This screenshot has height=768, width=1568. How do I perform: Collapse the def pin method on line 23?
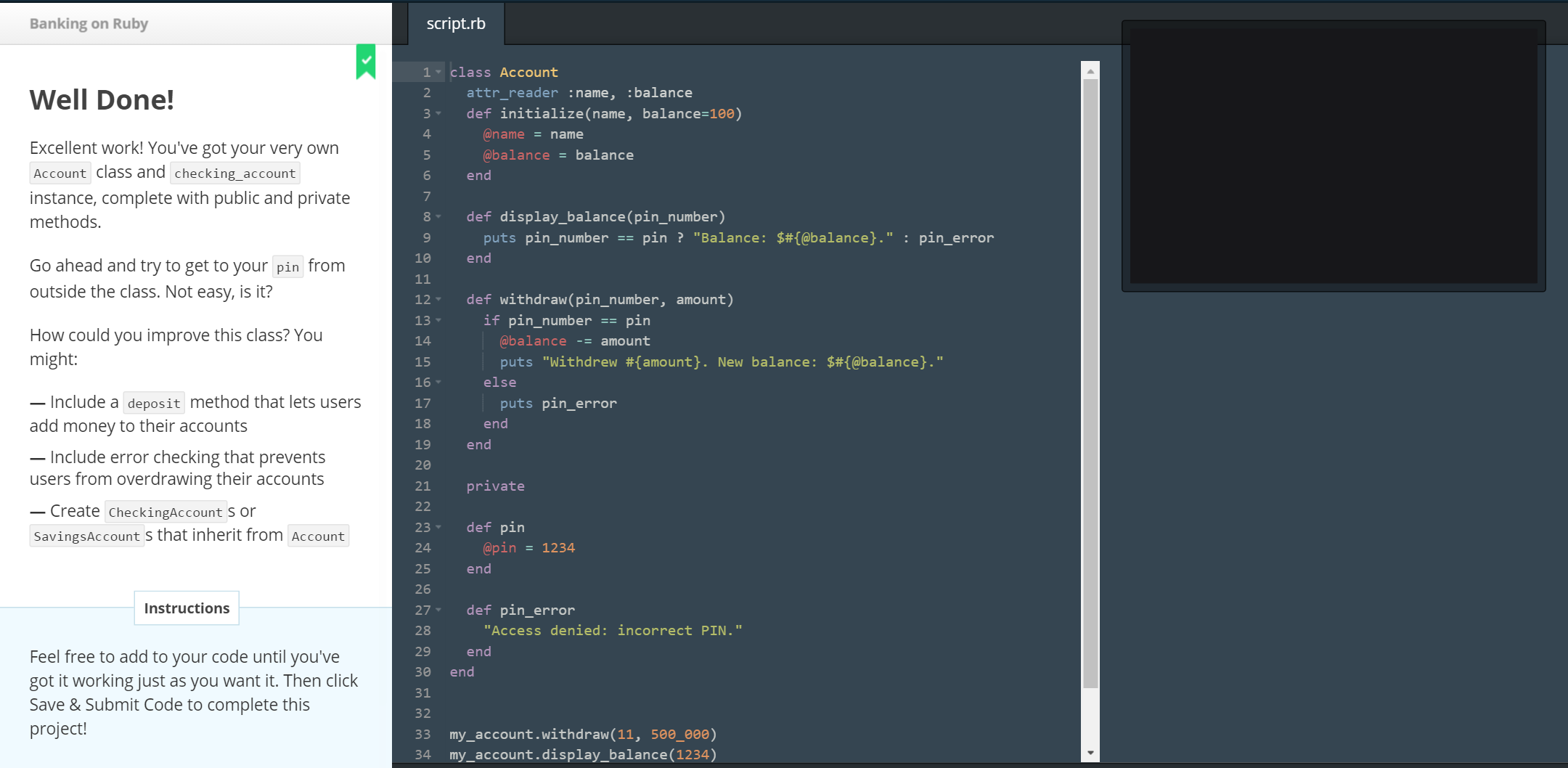point(438,527)
